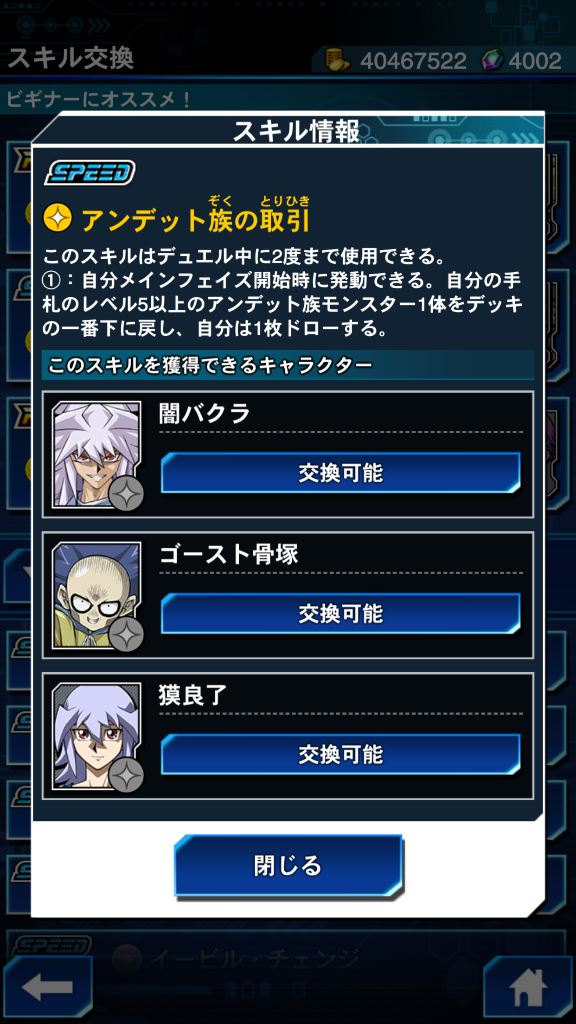The width and height of the screenshot is (576, 1024).
Task: Tap the skill badge on 闇バクラ portrait
Action: coord(125,492)
